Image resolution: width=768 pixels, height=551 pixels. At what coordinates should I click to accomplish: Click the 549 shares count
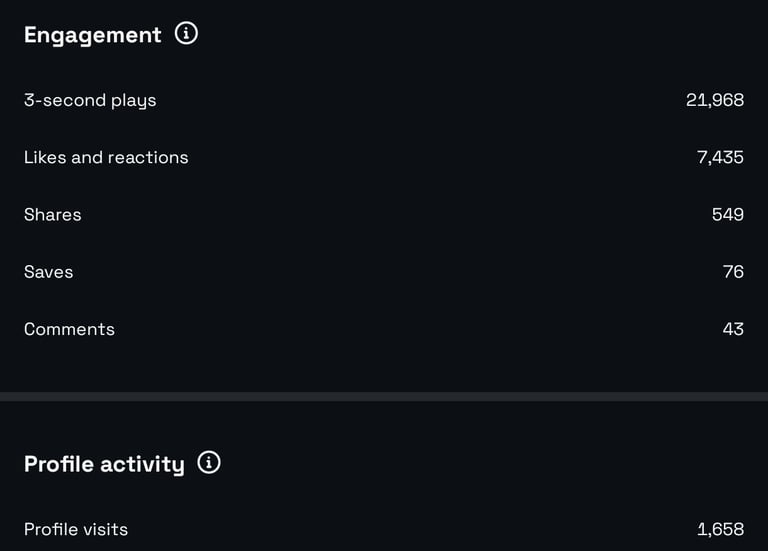tap(727, 214)
